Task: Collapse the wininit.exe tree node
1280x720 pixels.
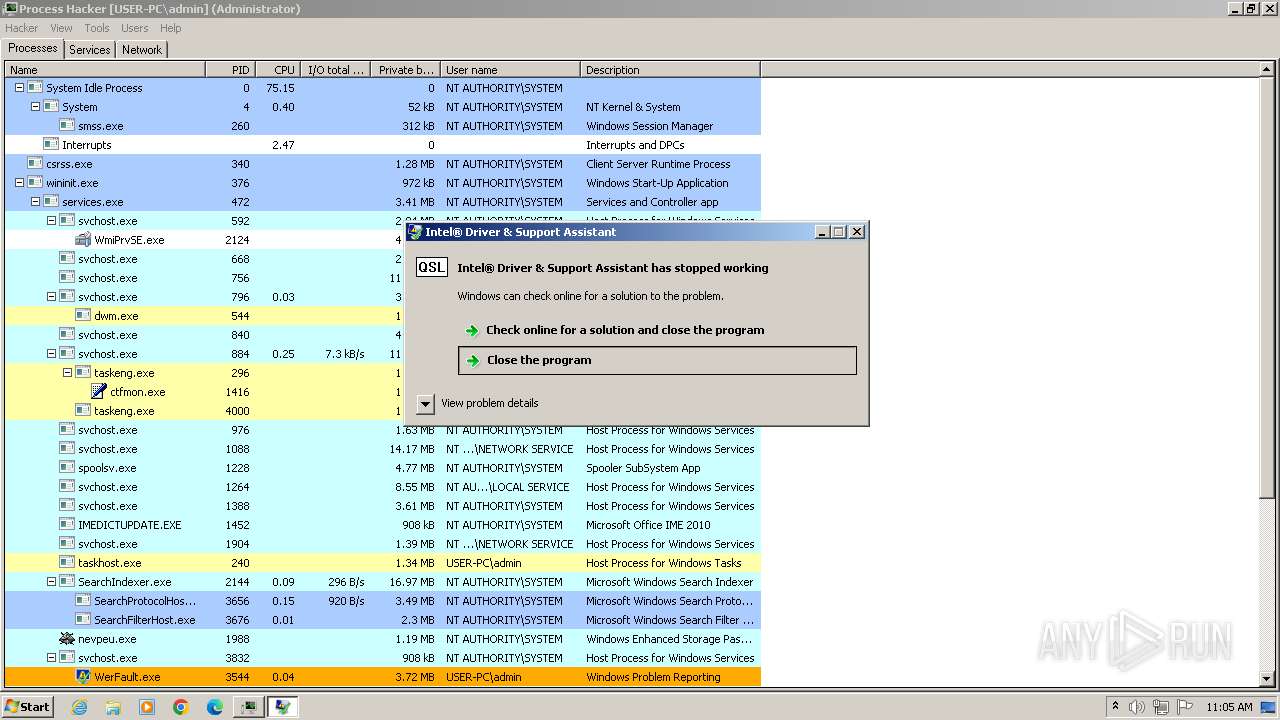Action: tap(19, 183)
